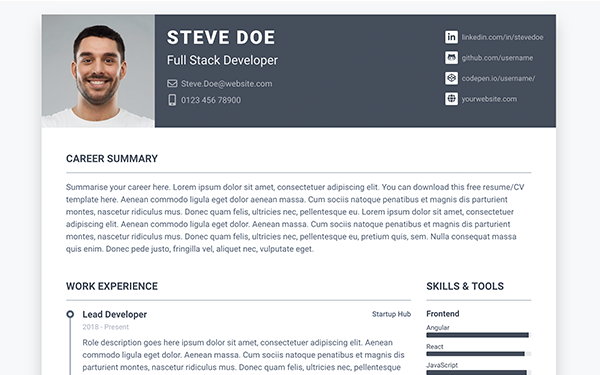The height and width of the screenshot is (375, 600).
Task: Click the envelope email icon
Action: [172, 83]
